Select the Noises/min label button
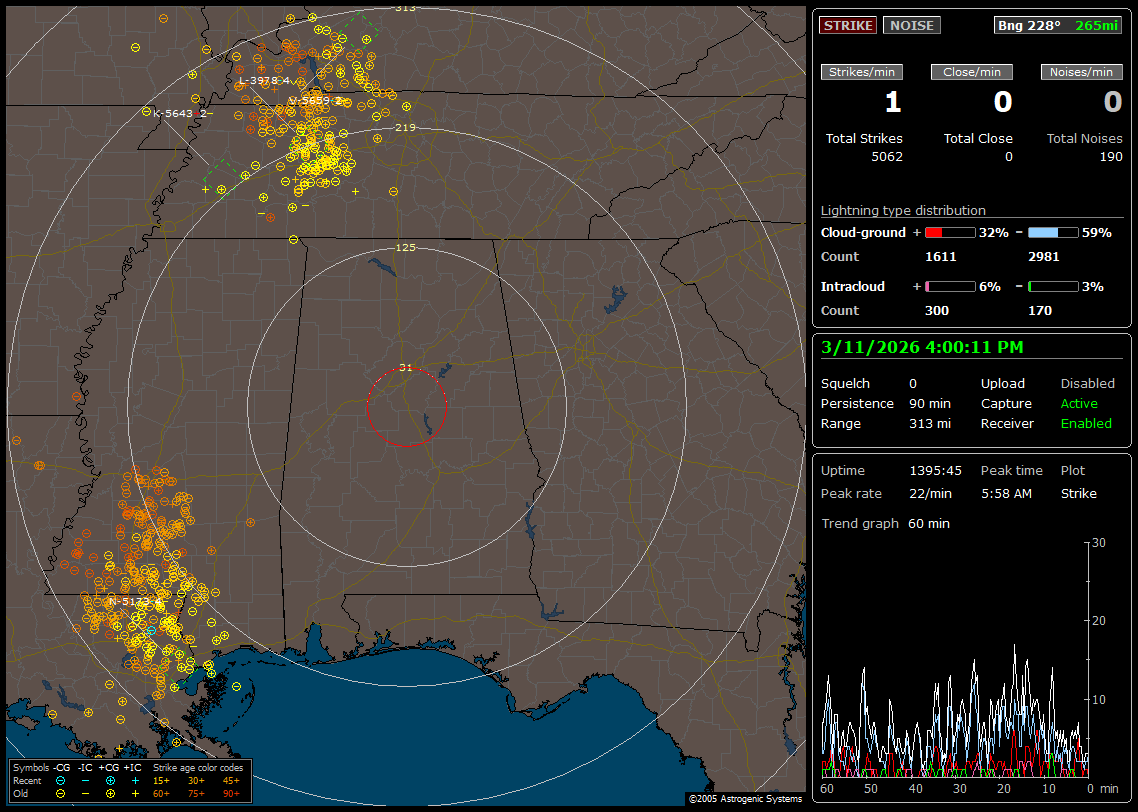This screenshot has height=812, width=1138. (1081, 72)
